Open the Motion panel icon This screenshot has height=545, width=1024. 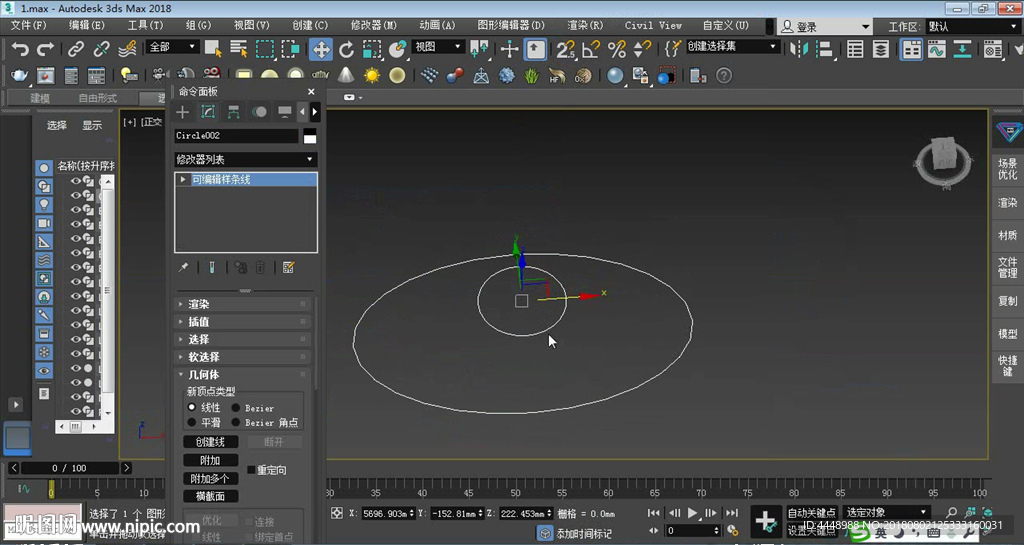(x=259, y=112)
